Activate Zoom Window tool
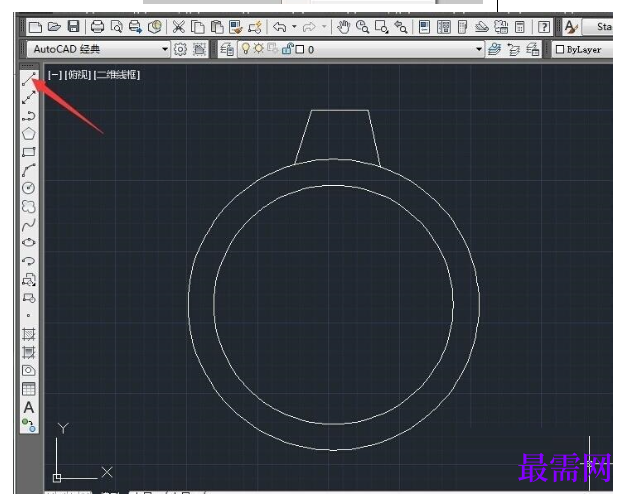630x499 pixels. click(x=381, y=27)
